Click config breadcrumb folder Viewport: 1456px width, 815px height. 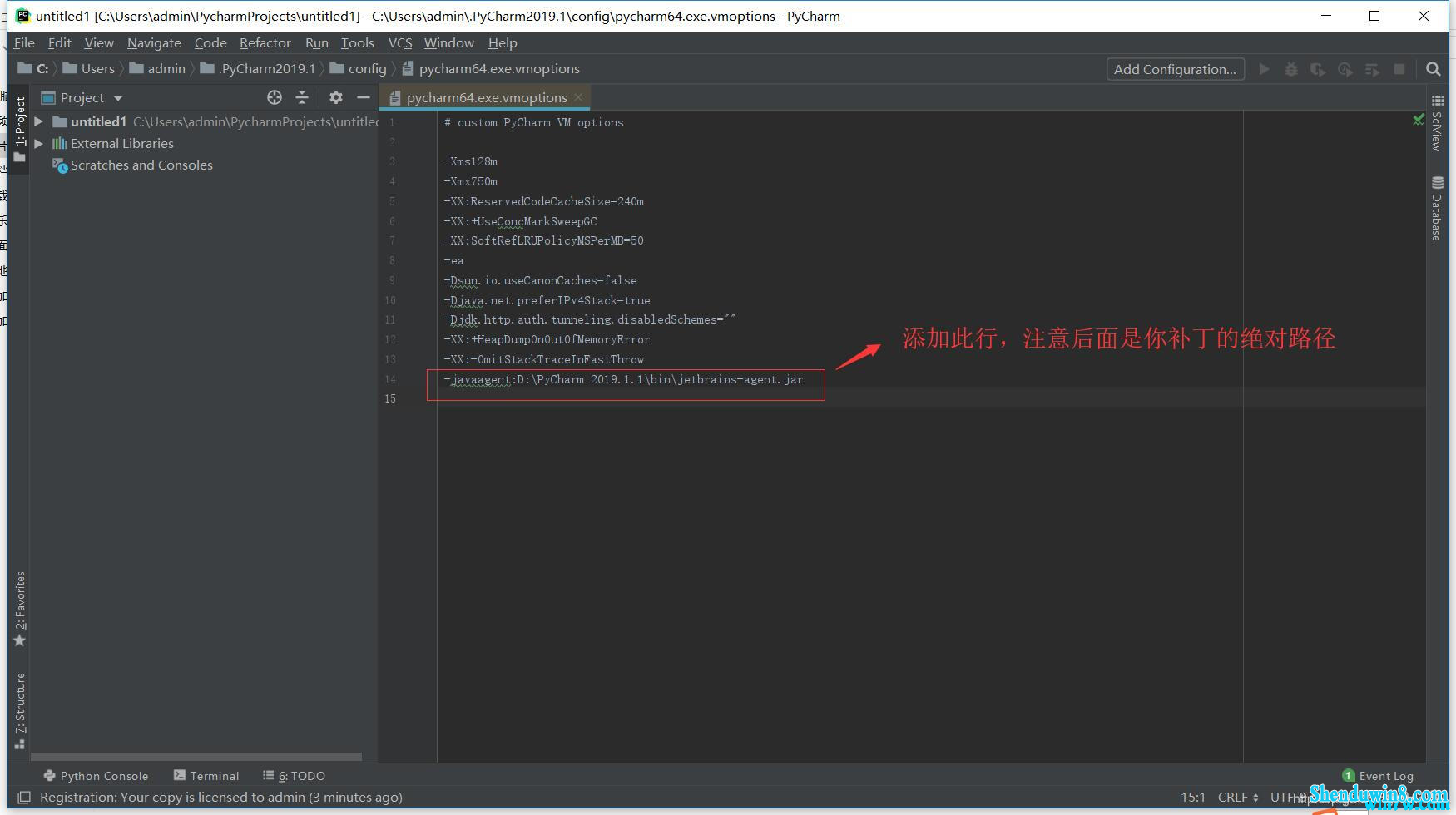(358, 69)
